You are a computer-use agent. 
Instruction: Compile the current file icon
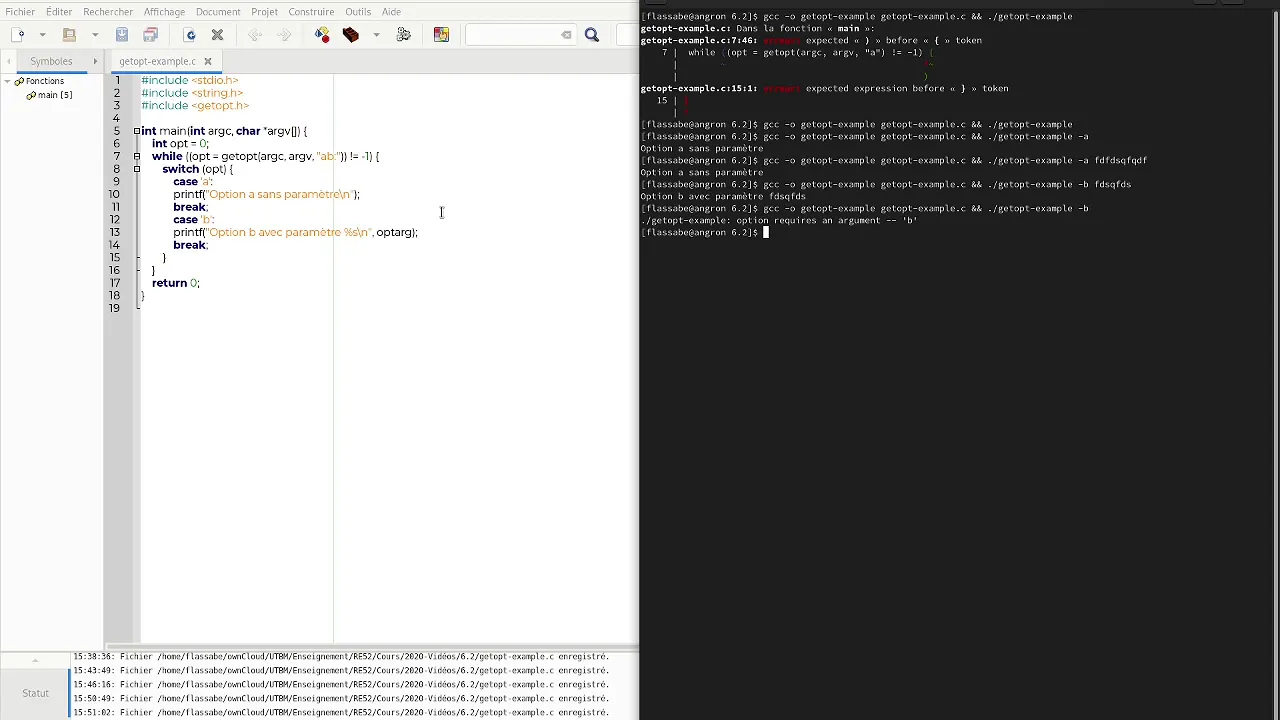[x=322, y=35]
